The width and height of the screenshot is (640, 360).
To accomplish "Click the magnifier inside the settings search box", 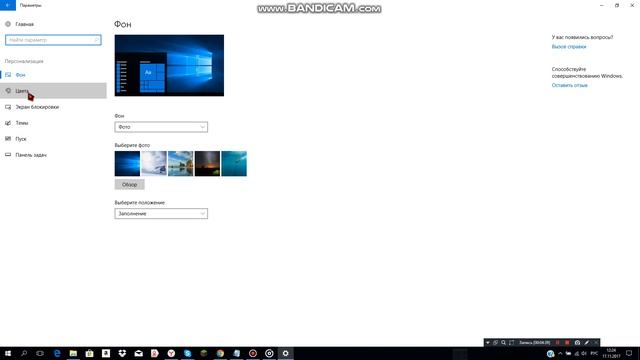I will [x=96, y=40].
